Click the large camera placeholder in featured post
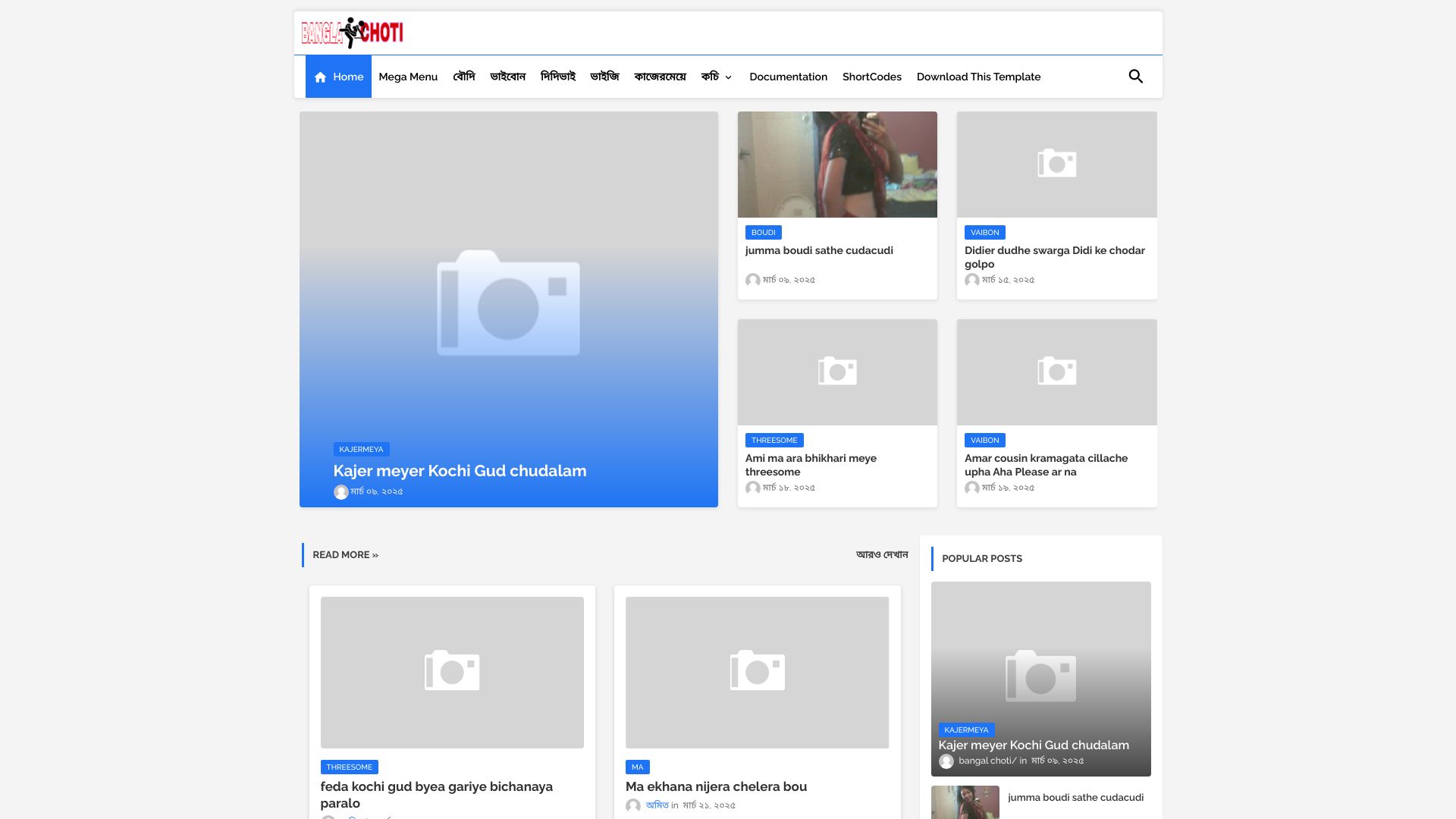Screen dimensions: 1456x819 508,303
